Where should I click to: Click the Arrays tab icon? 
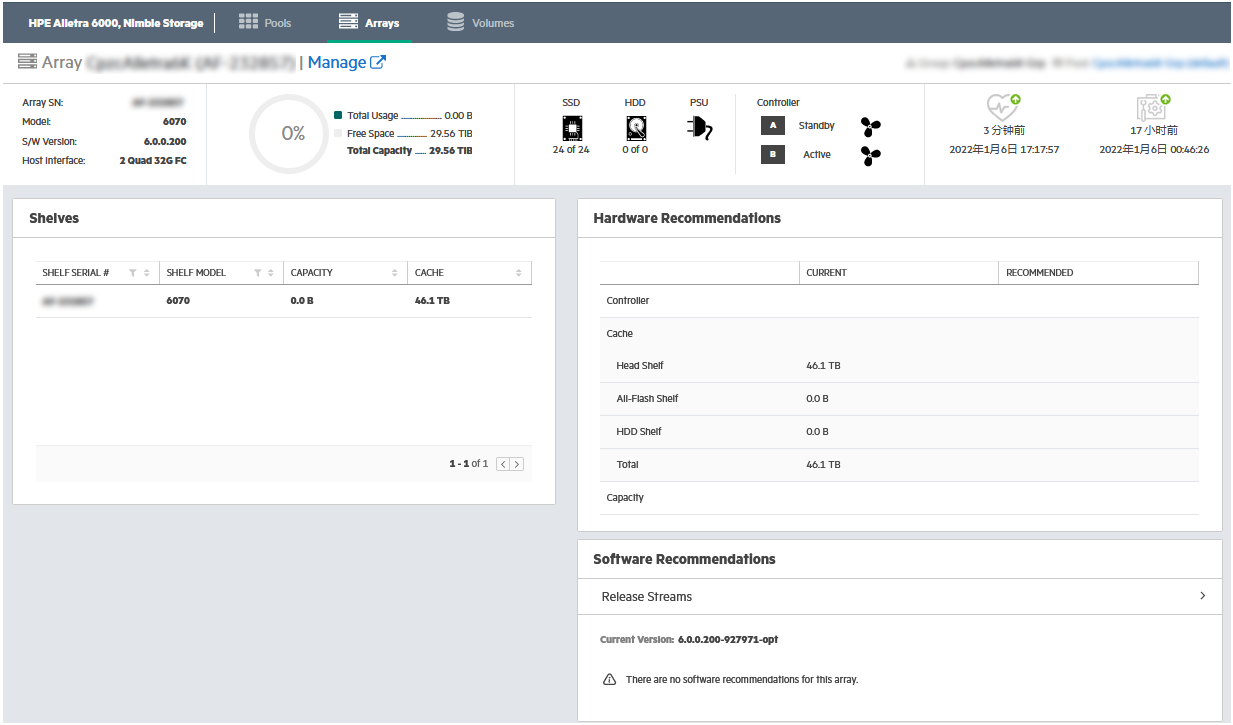tap(348, 21)
